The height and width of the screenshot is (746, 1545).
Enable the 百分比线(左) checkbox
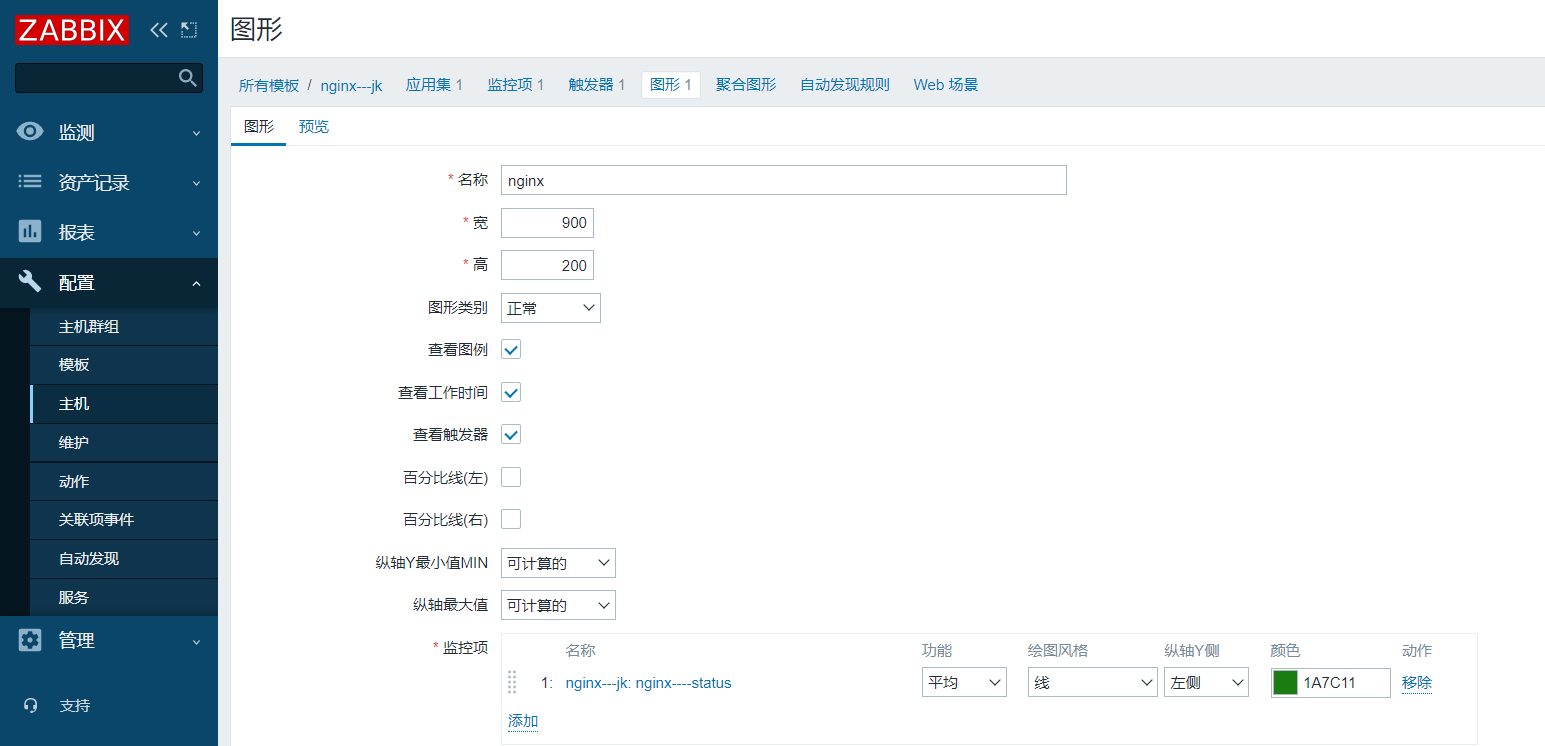[x=511, y=477]
